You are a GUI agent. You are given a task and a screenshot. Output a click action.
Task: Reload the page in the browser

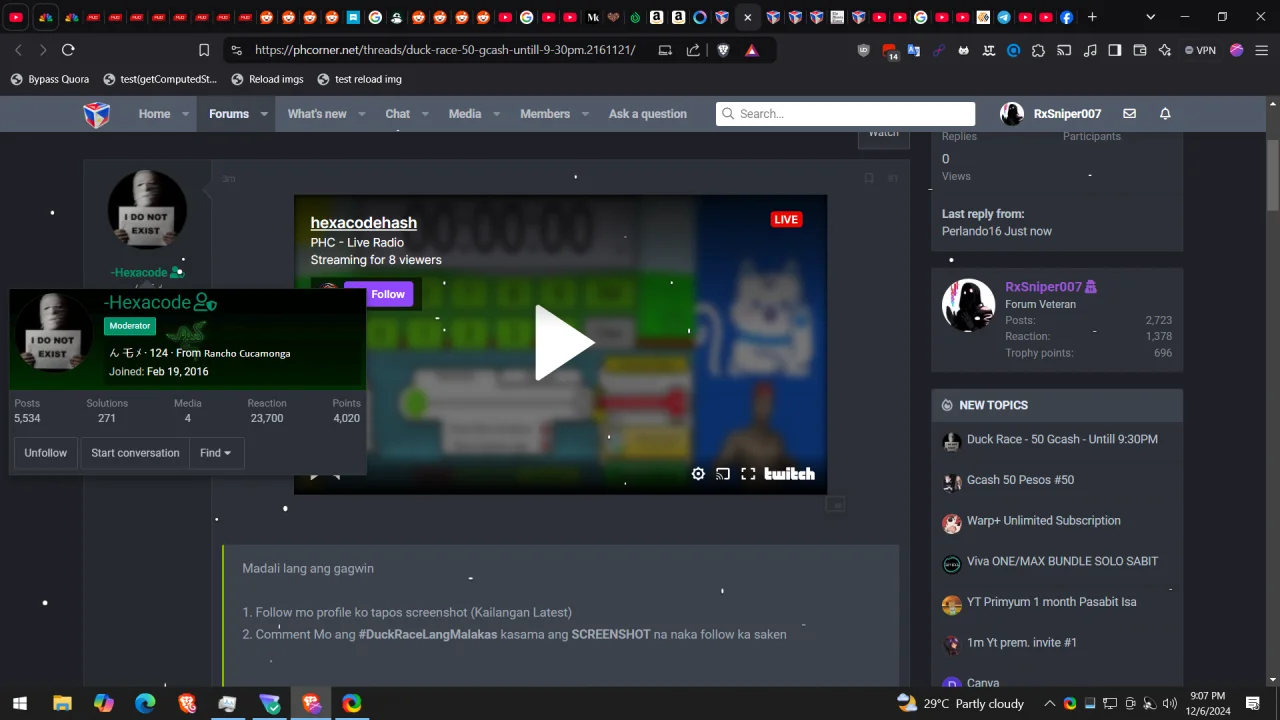[68, 50]
